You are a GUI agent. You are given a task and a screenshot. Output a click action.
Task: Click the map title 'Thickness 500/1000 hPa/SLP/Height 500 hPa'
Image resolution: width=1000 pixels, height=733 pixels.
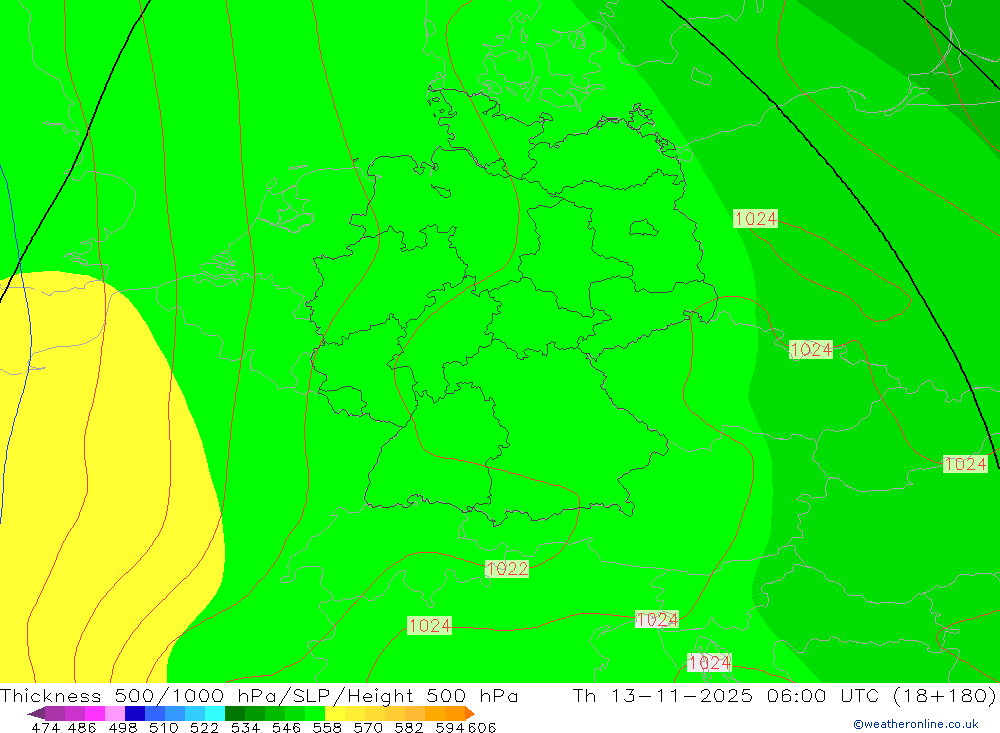pos(259,695)
